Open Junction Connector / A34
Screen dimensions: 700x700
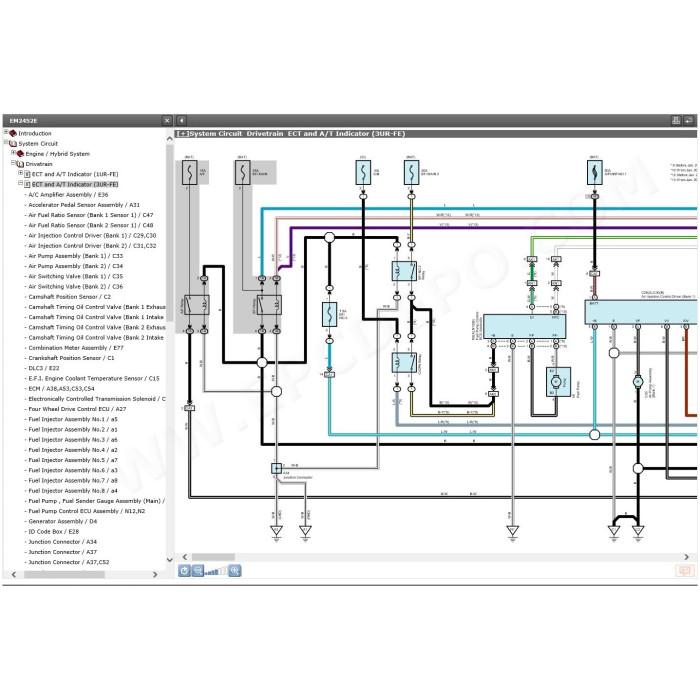(x=62, y=542)
